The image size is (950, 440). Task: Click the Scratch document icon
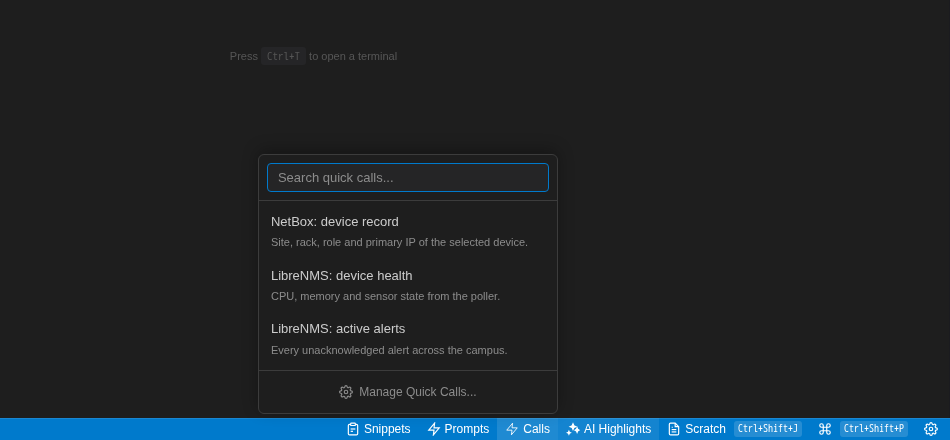pyautogui.click(x=674, y=429)
